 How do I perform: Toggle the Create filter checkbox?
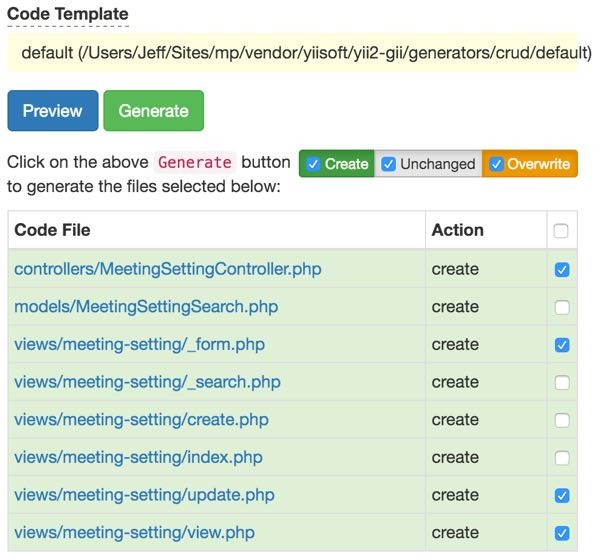click(x=313, y=164)
